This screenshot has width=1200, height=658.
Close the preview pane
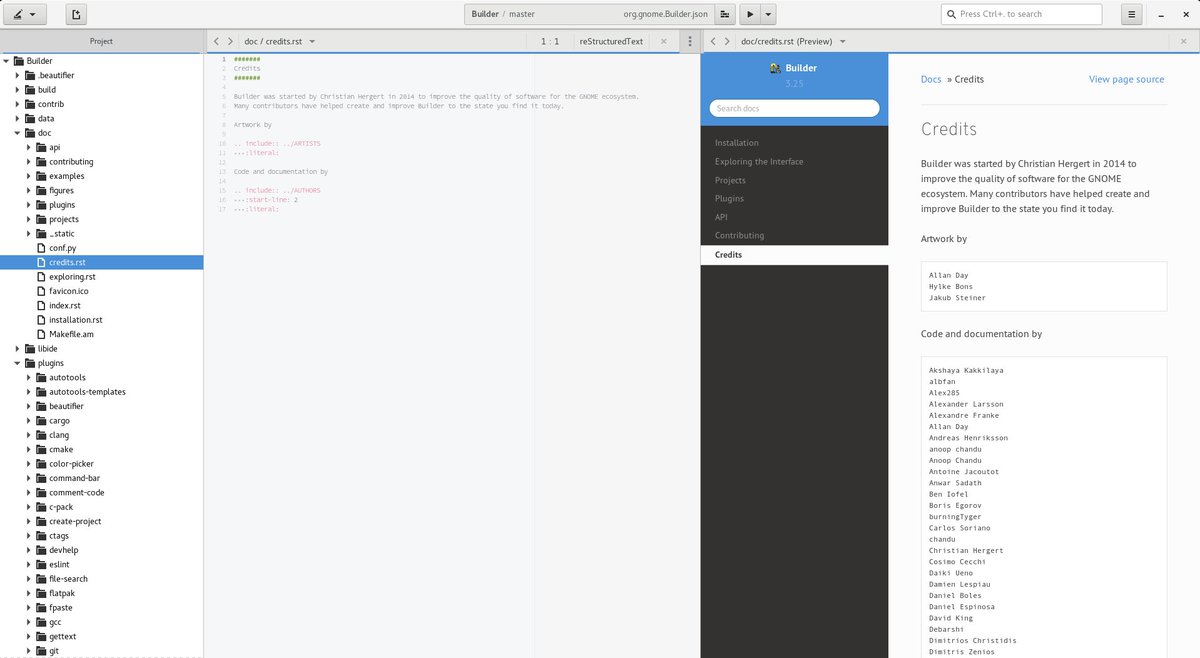click(x=1185, y=41)
